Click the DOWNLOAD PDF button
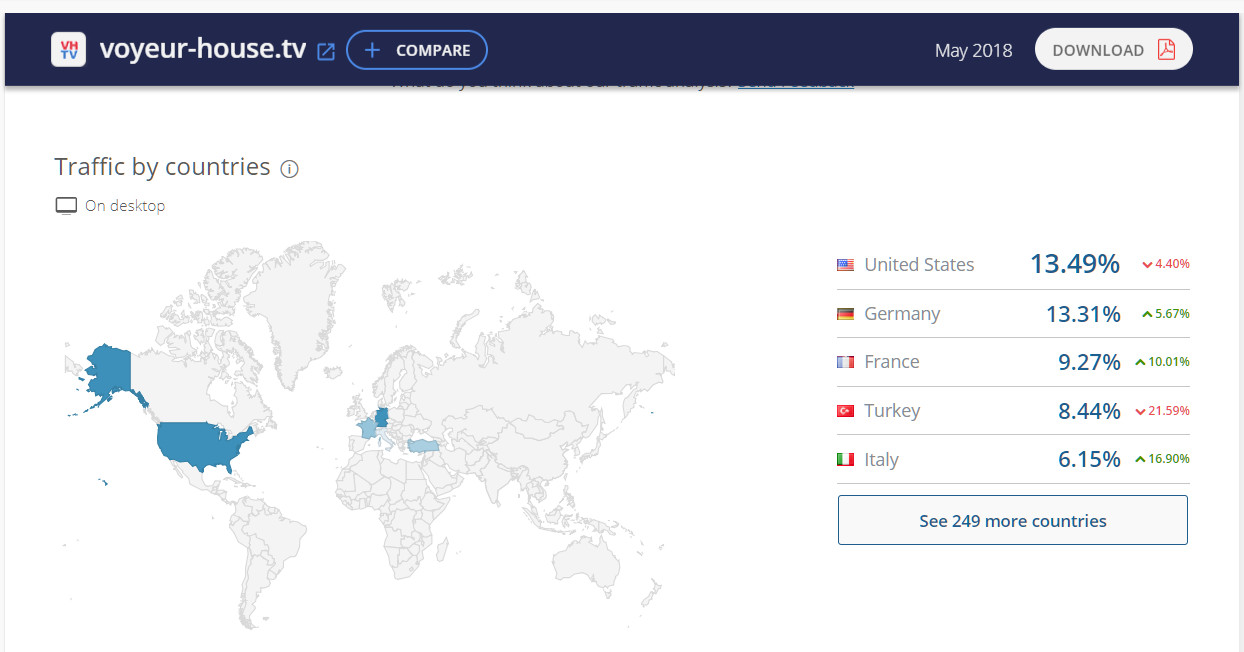The width and height of the screenshot is (1244, 652). click(1114, 49)
